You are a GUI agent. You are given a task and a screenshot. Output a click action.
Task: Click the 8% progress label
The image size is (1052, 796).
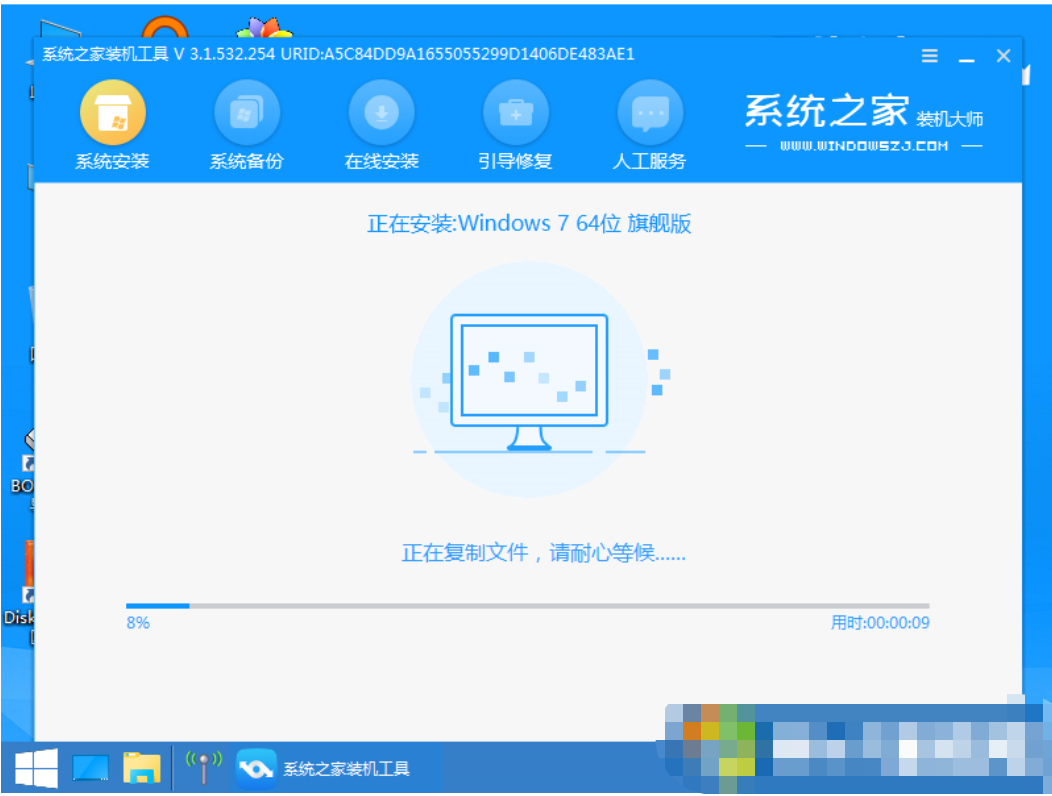click(138, 623)
